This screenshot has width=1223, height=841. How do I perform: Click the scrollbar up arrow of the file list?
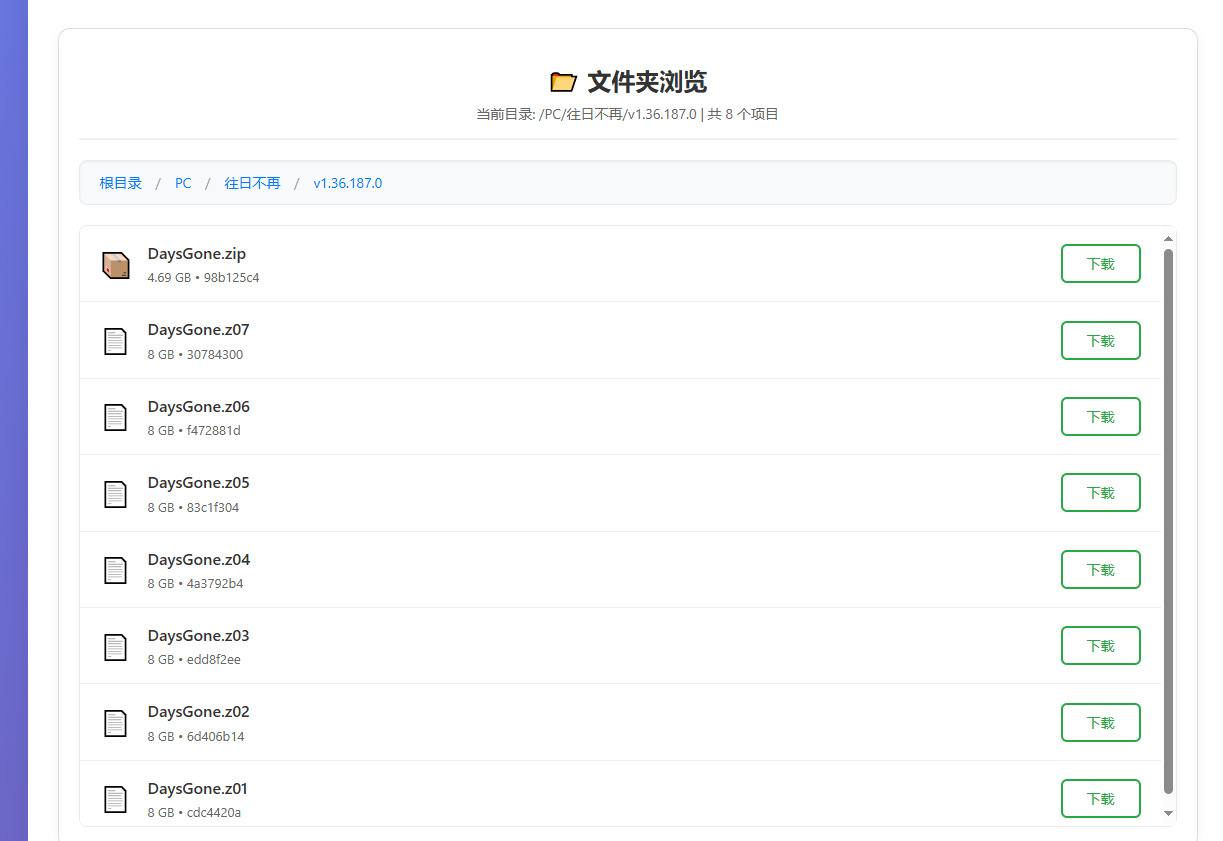click(x=1169, y=238)
